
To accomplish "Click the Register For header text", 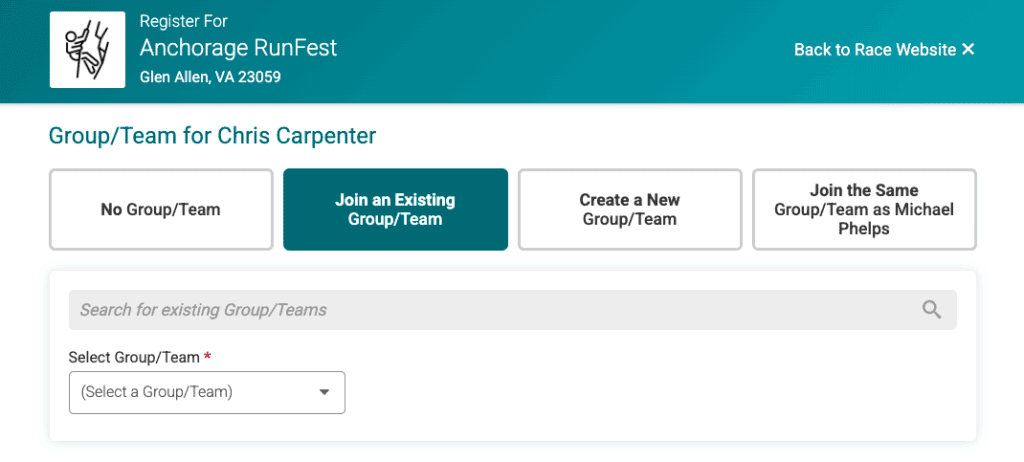I will tap(182, 21).
